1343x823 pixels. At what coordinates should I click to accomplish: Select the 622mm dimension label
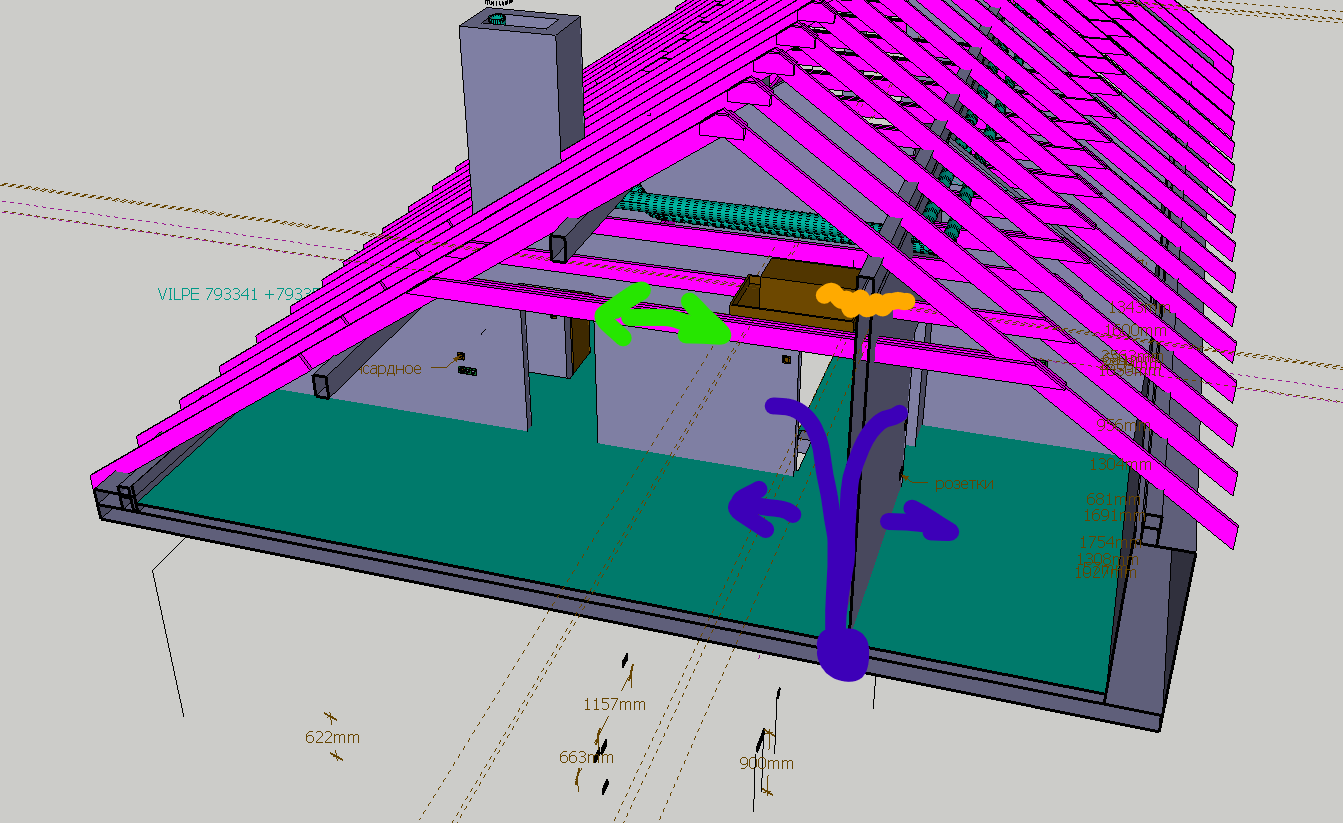tap(332, 738)
